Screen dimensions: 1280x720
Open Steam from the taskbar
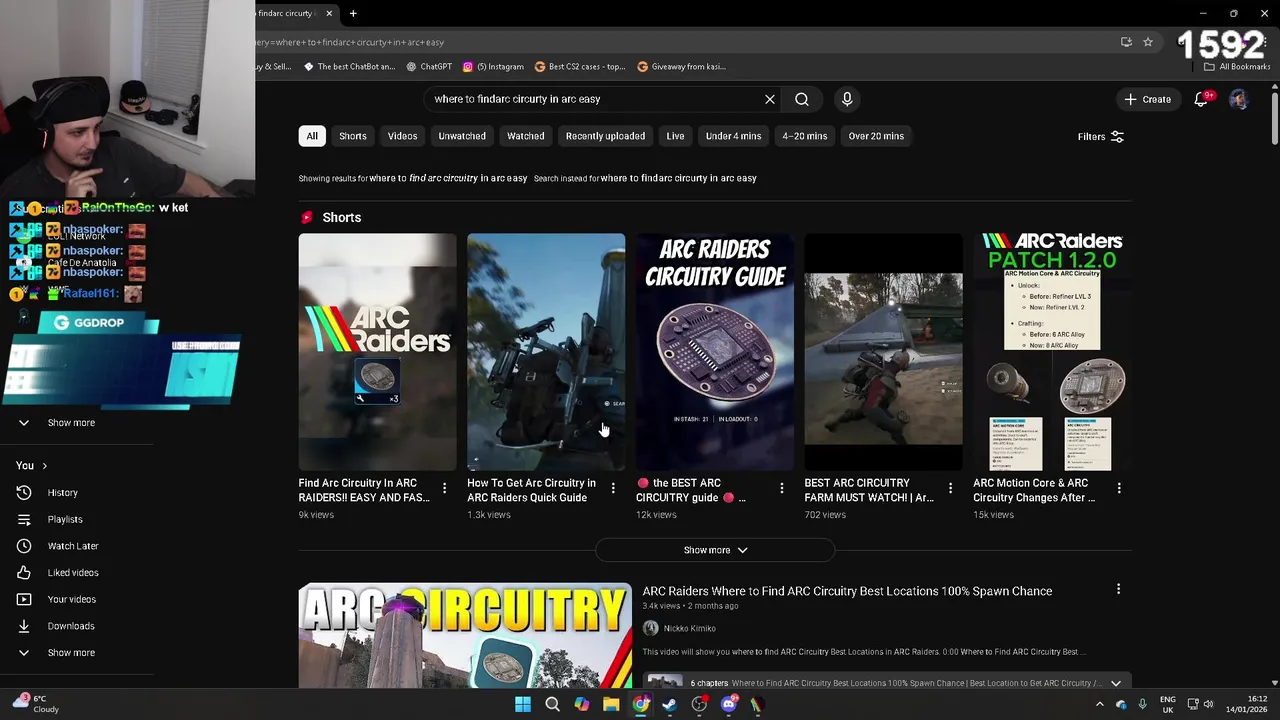click(670, 704)
